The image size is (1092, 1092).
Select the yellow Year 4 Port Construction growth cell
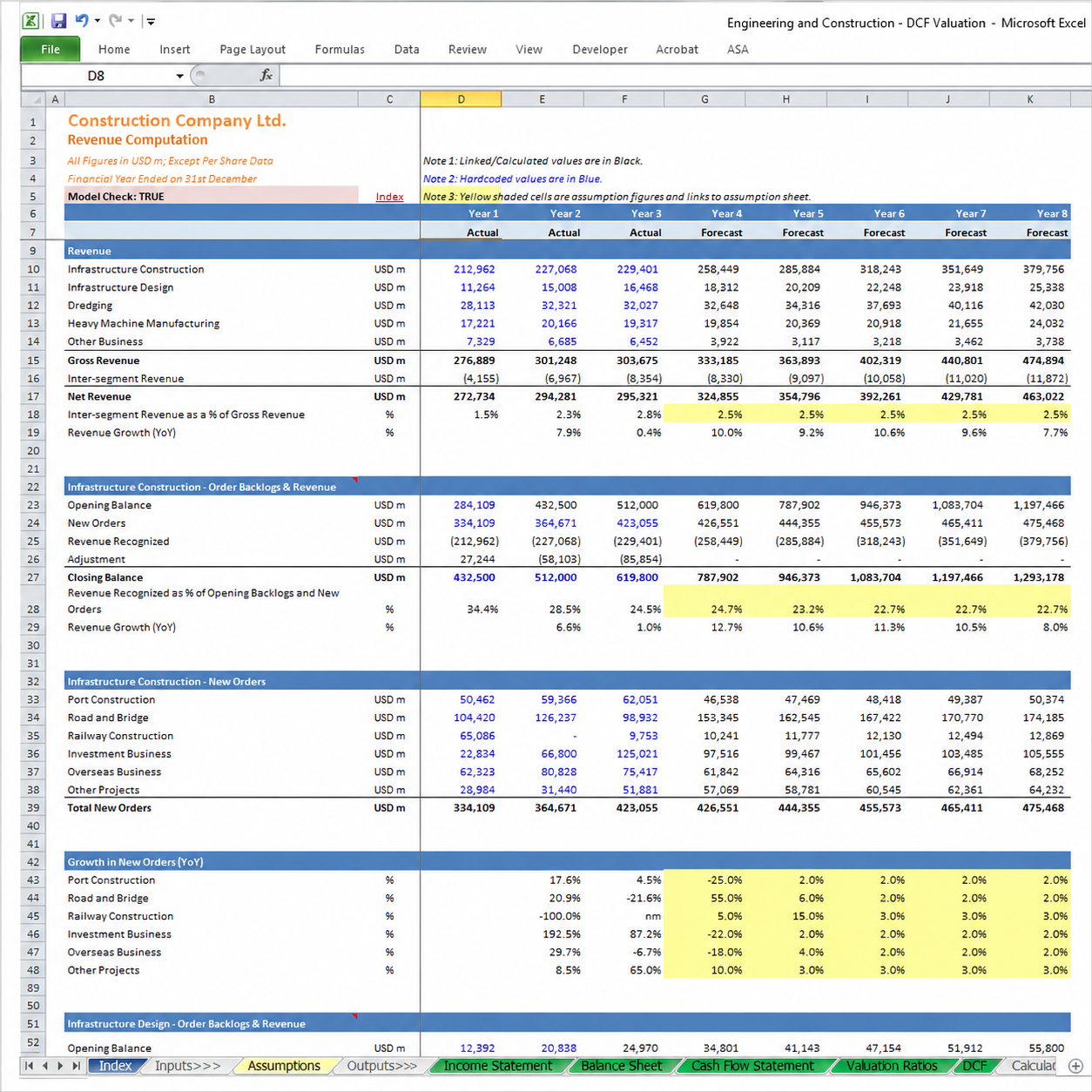pos(704,880)
